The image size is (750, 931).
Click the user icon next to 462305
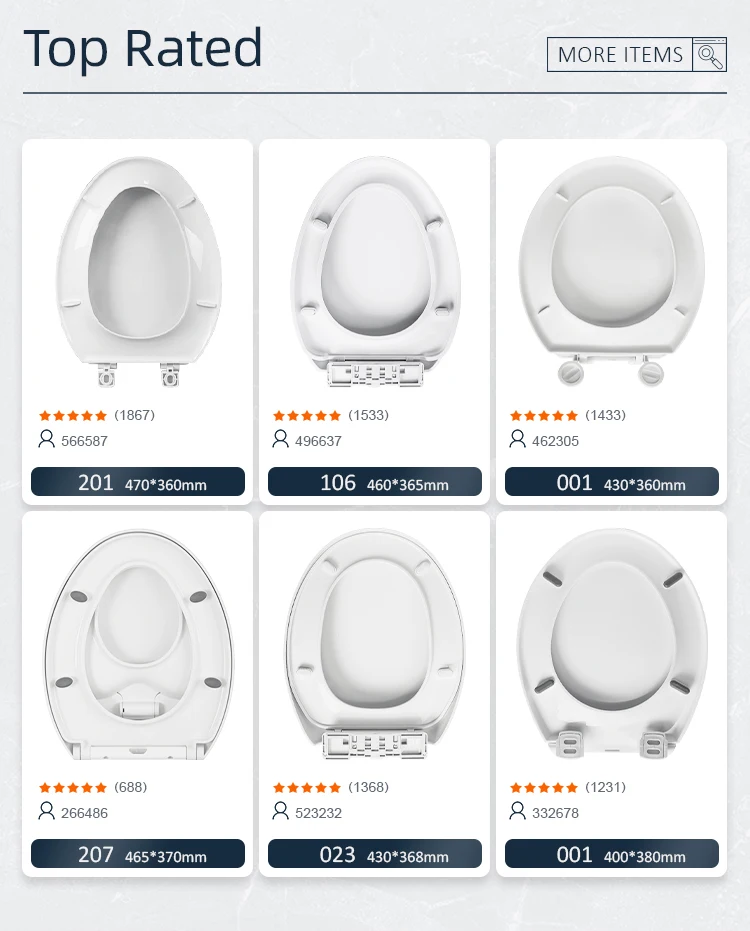(x=518, y=439)
